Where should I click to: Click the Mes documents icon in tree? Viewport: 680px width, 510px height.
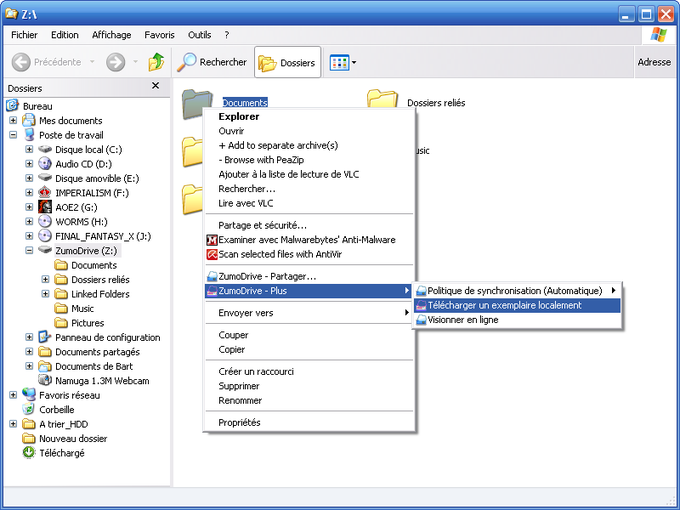pos(29,120)
